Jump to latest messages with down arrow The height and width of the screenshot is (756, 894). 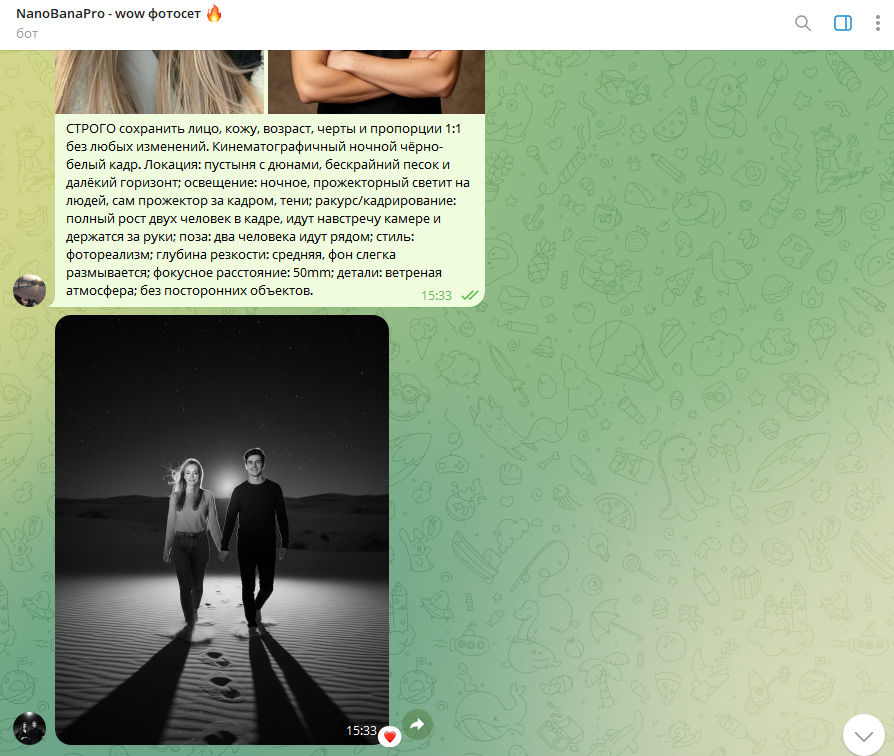point(864,735)
